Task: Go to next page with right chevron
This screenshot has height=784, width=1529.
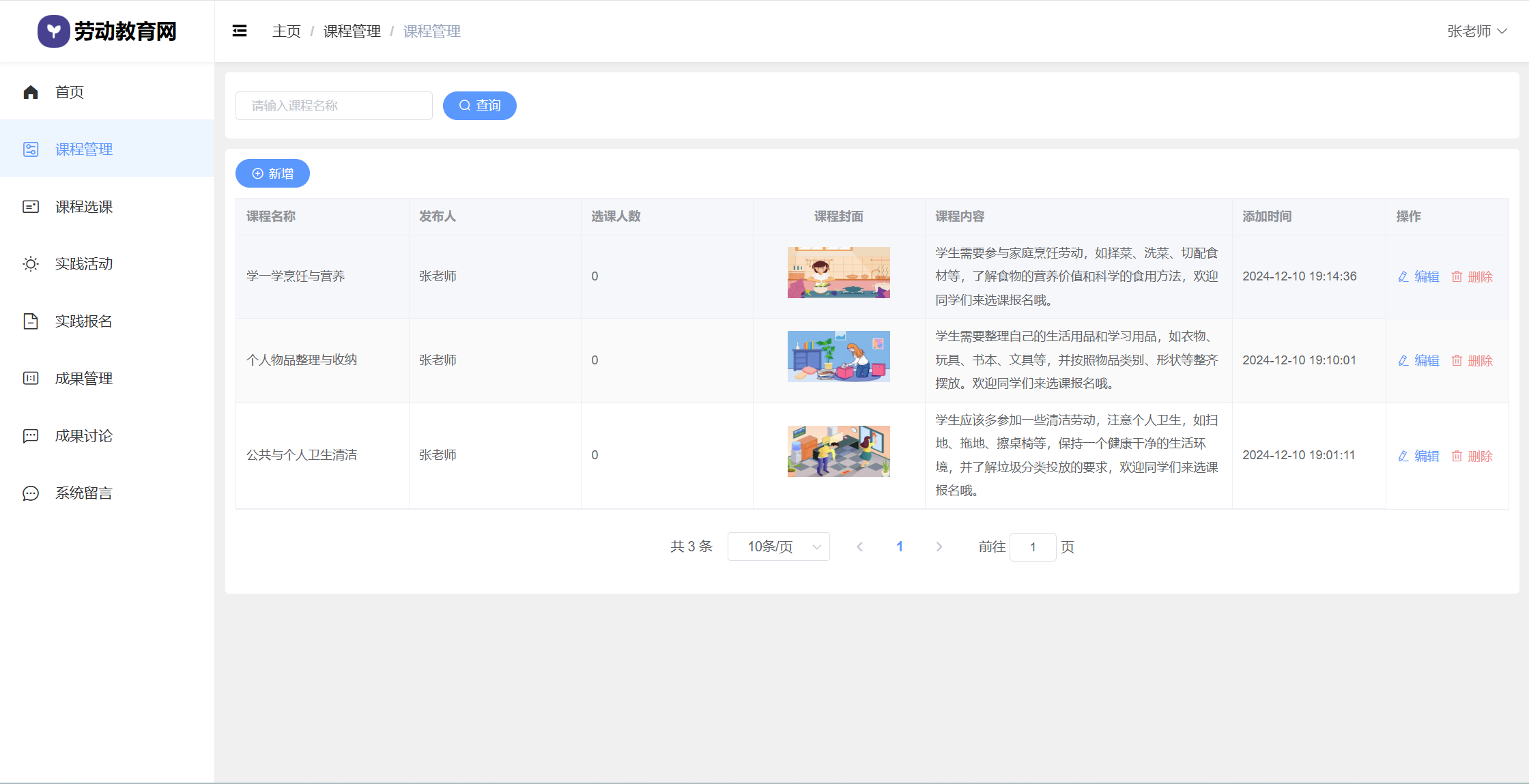Action: [939, 547]
